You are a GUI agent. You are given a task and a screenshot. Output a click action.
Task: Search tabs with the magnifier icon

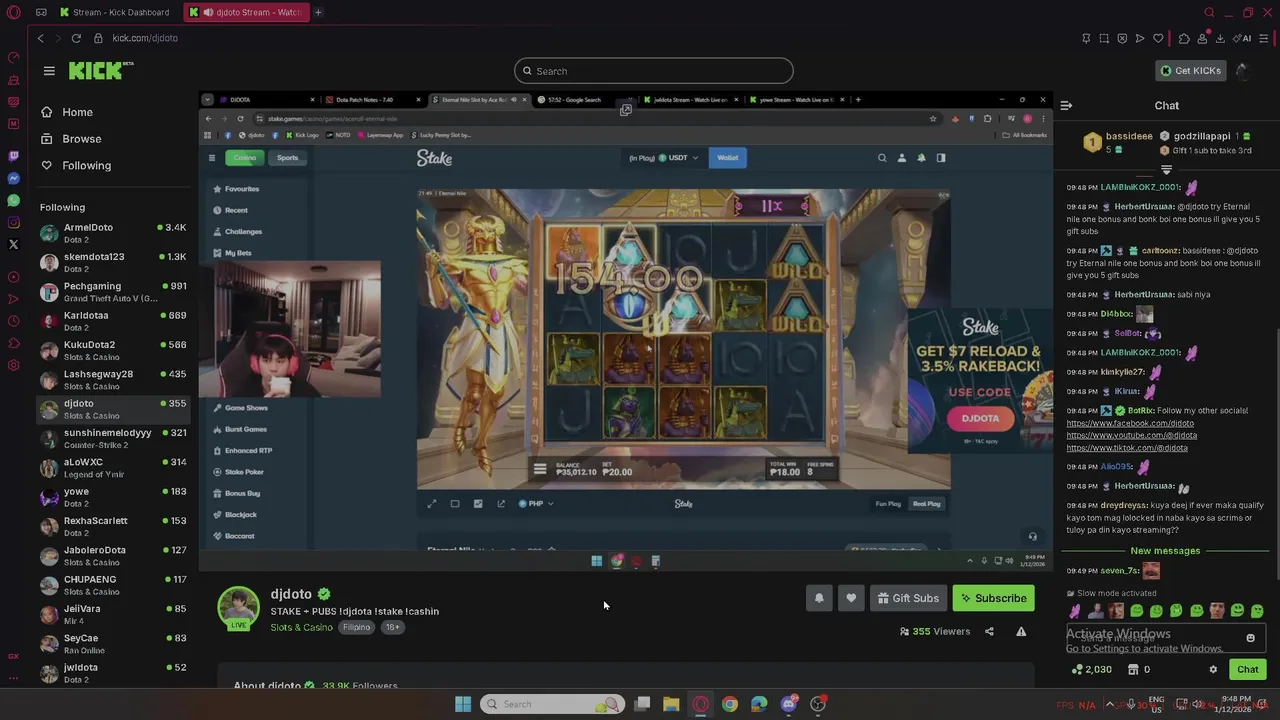(1209, 12)
